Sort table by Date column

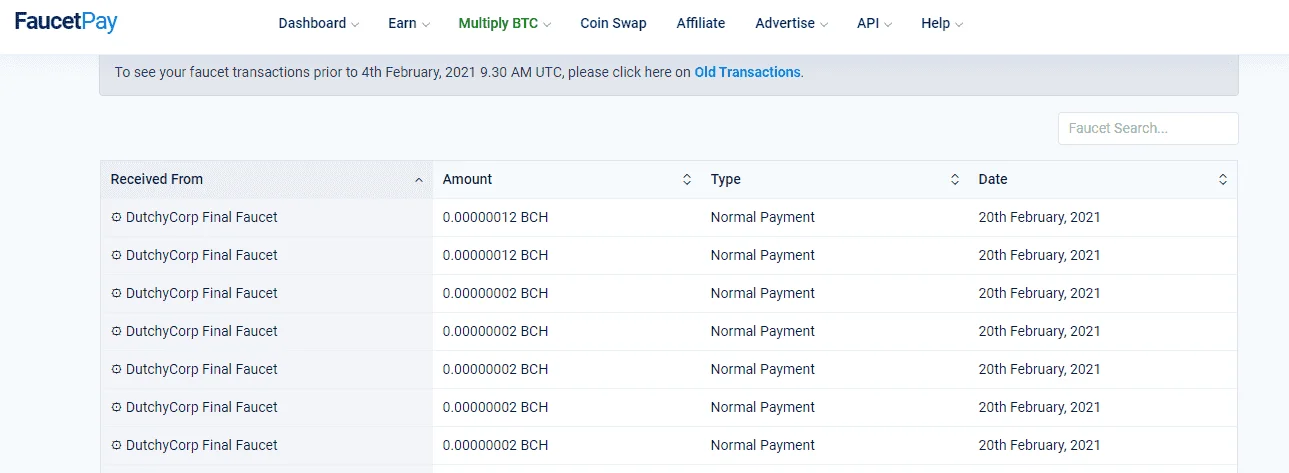[x=1103, y=180]
